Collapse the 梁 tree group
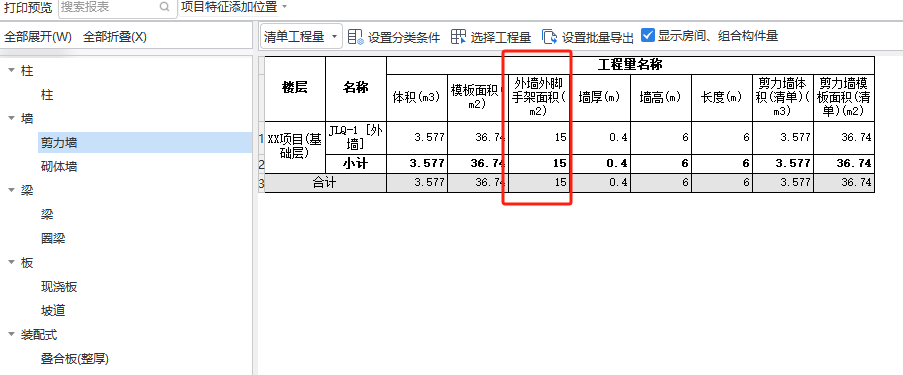This screenshot has height=375, width=903. coord(12,191)
